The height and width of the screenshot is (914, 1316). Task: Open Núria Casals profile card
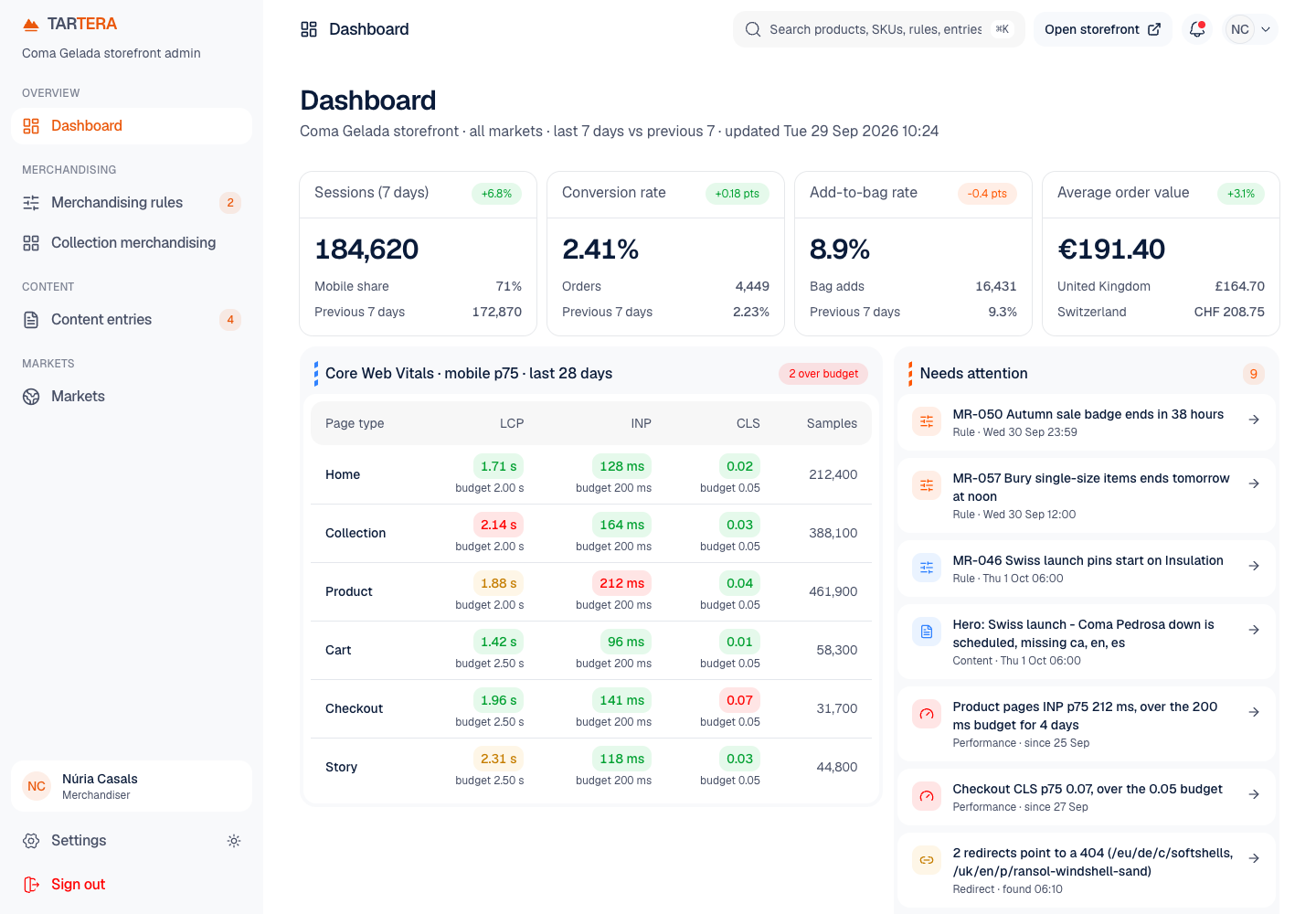point(132,786)
